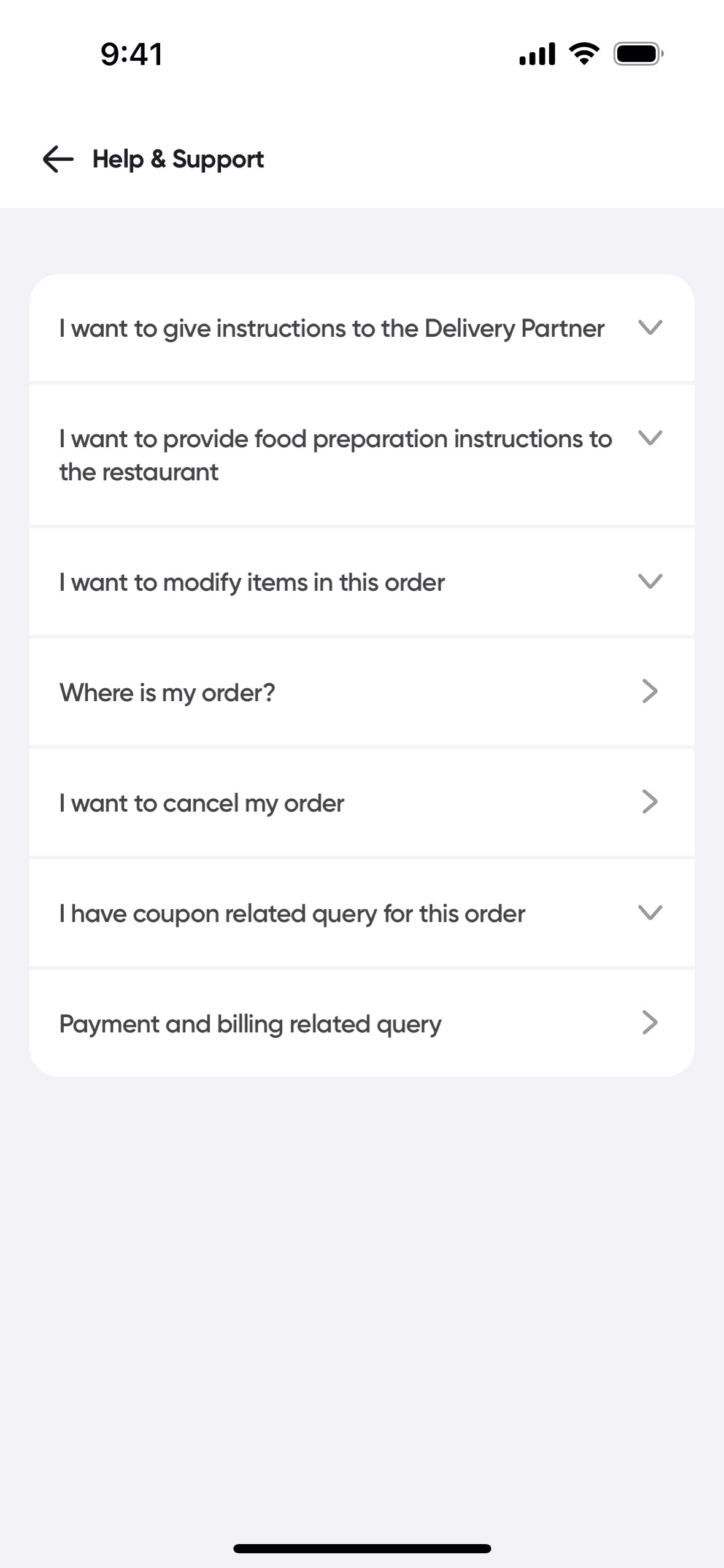The width and height of the screenshot is (724, 1568).
Task: Click the 9:41 clock in status bar
Action: [131, 54]
